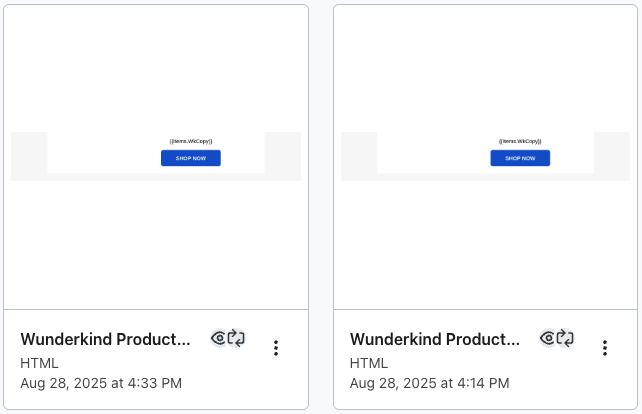Click the gray right margin in 4:14 PM preview
The height and width of the screenshot is (414, 642).
click(x=612, y=156)
